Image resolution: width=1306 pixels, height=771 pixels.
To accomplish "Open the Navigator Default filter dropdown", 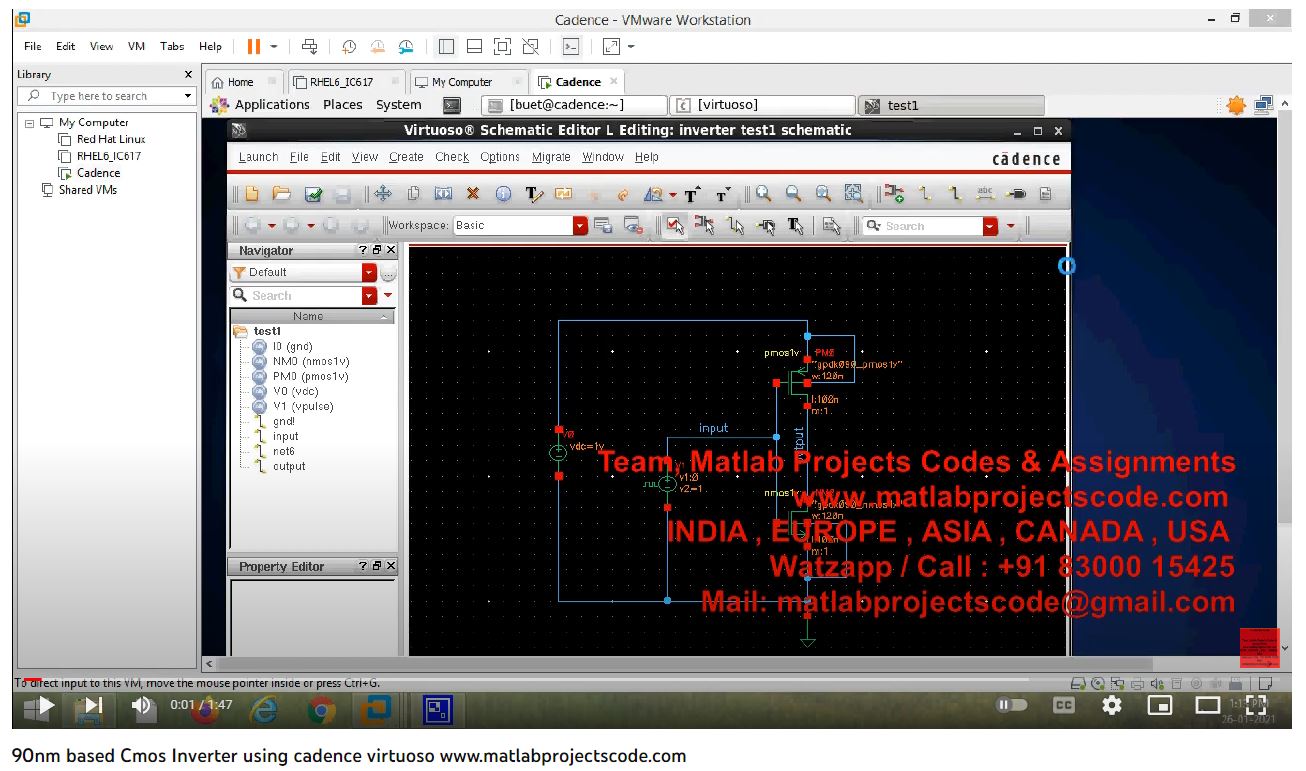I will pos(368,273).
